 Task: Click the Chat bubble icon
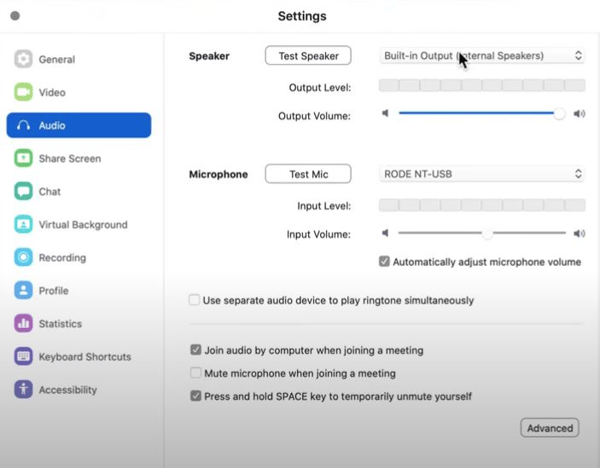click(23, 192)
